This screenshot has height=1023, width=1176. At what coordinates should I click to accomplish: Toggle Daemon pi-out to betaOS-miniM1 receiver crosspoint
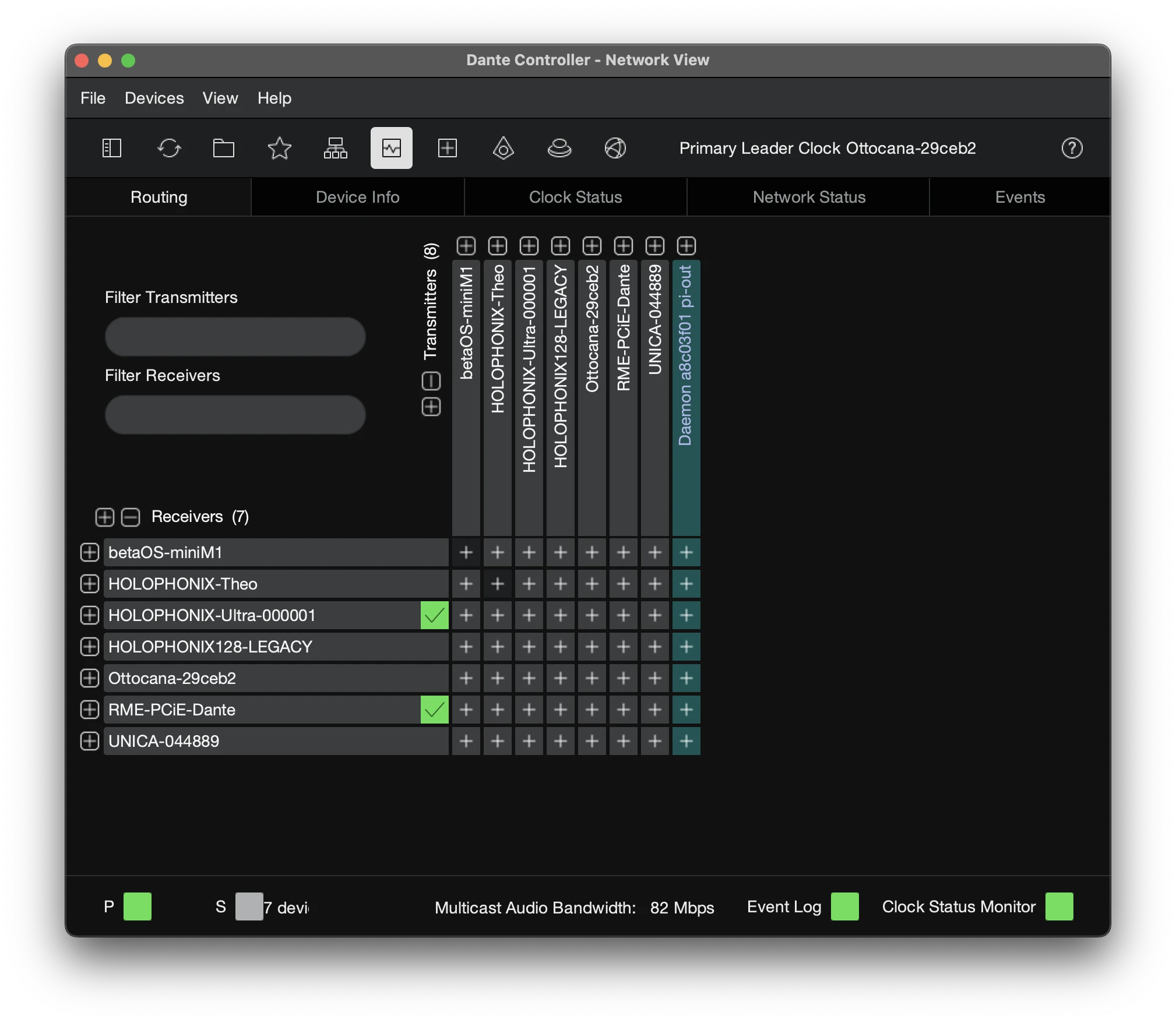[686, 552]
